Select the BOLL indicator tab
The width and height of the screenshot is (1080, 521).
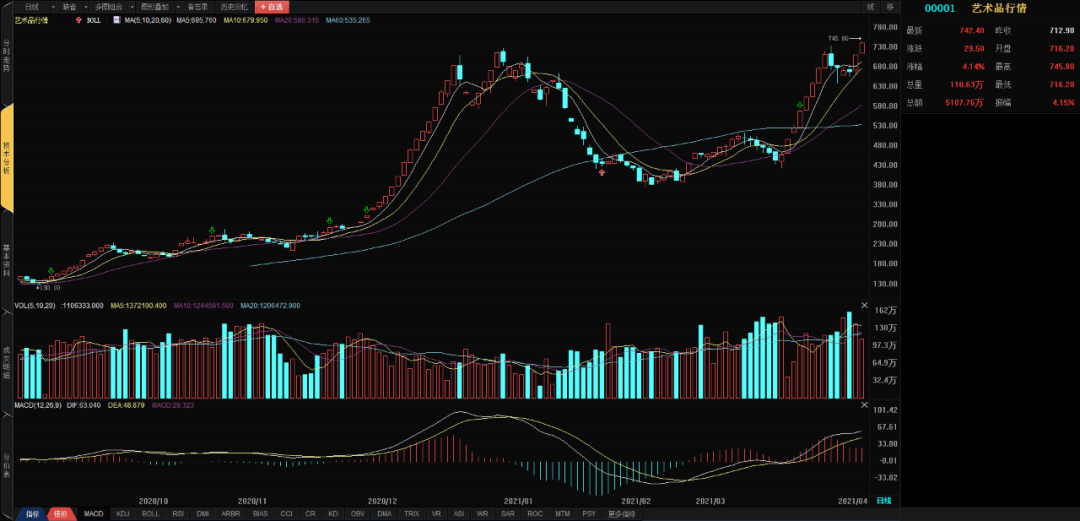pos(150,514)
